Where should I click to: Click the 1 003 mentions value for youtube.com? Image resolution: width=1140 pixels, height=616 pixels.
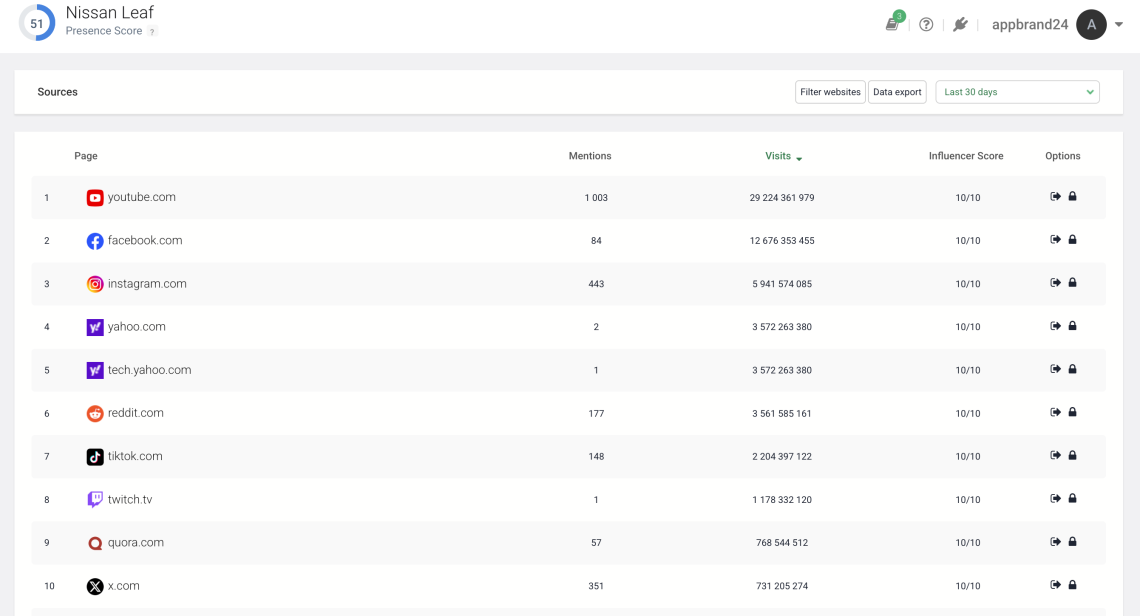[596, 198]
